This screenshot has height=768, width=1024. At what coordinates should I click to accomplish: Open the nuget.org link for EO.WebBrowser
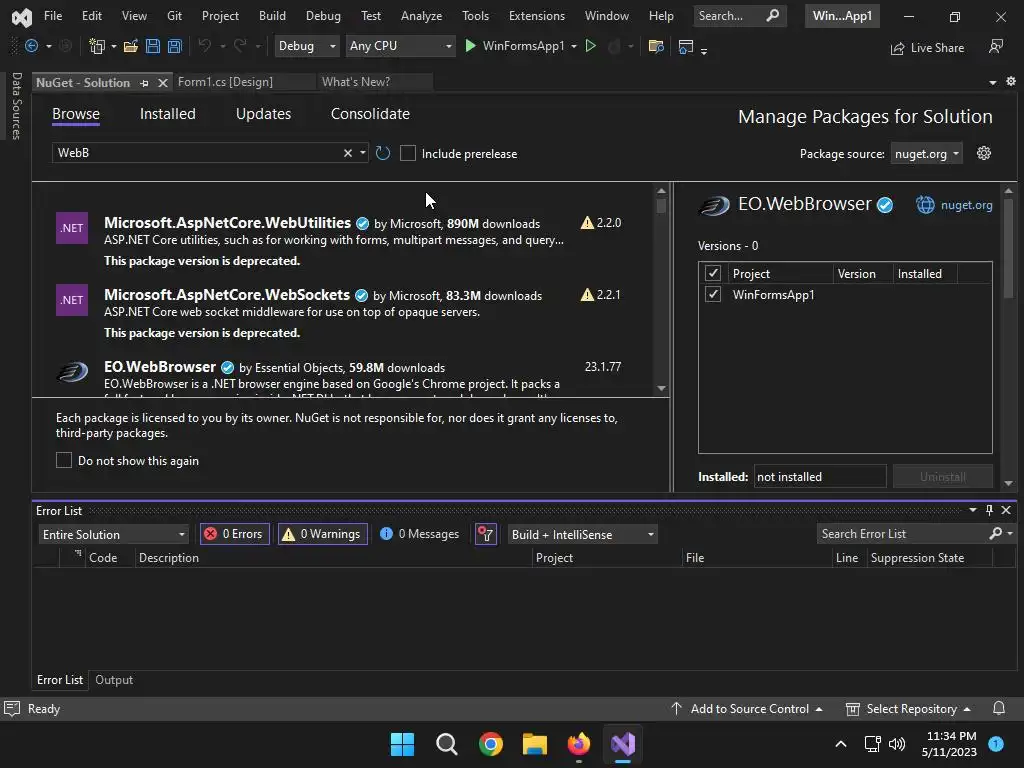pyautogui.click(x=966, y=205)
